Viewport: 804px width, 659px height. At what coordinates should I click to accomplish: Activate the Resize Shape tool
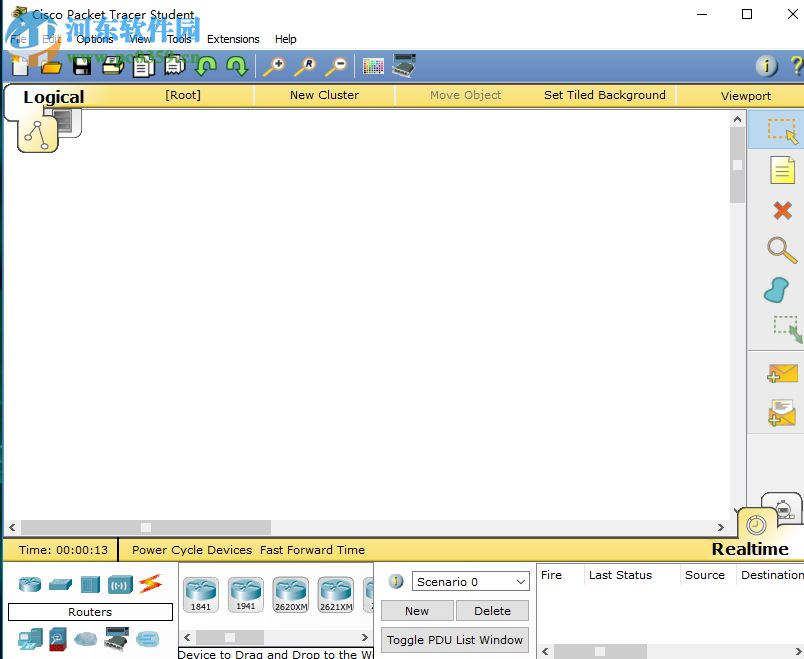point(783,328)
